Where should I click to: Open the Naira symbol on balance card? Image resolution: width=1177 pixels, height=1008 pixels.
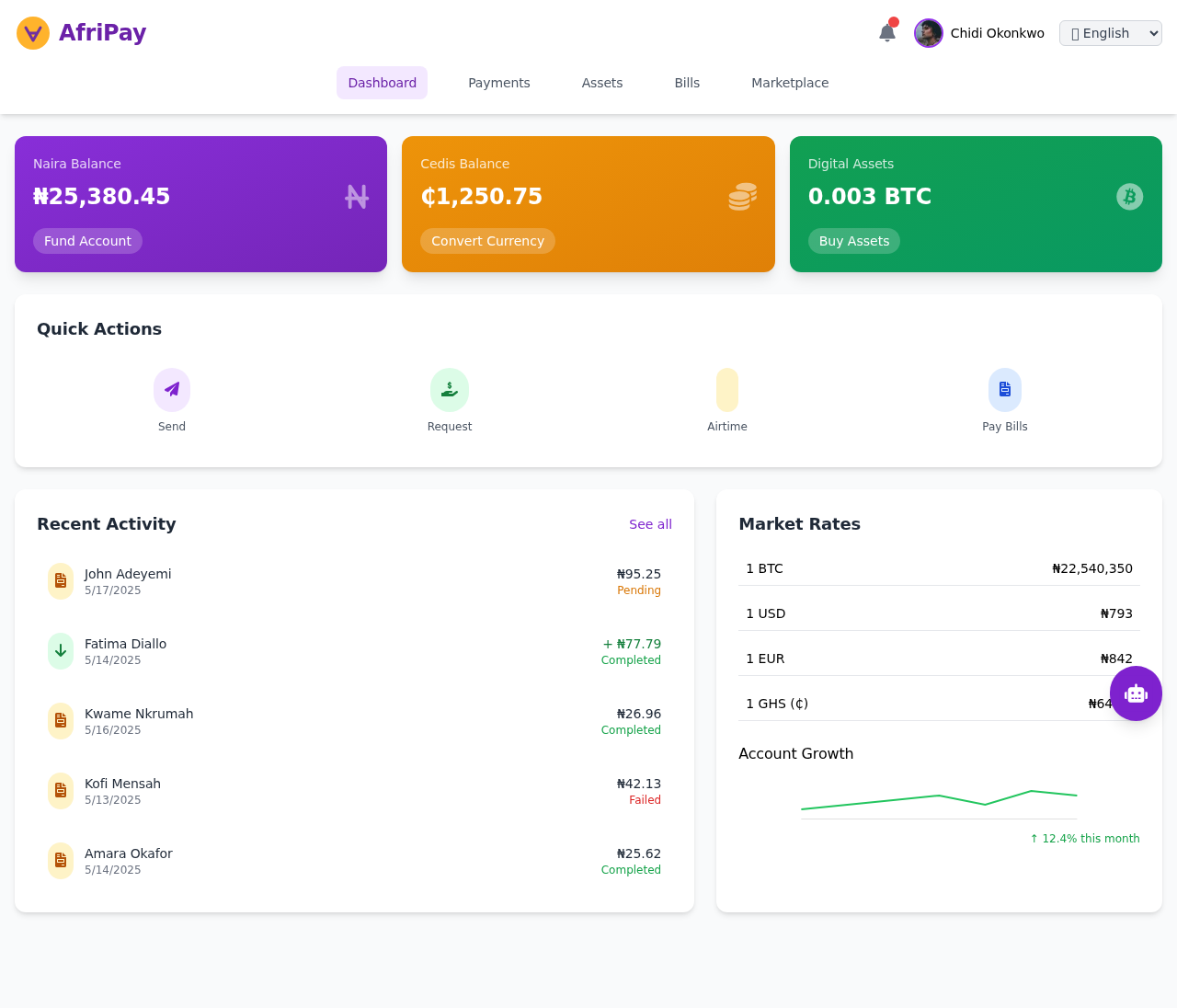[x=357, y=196]
